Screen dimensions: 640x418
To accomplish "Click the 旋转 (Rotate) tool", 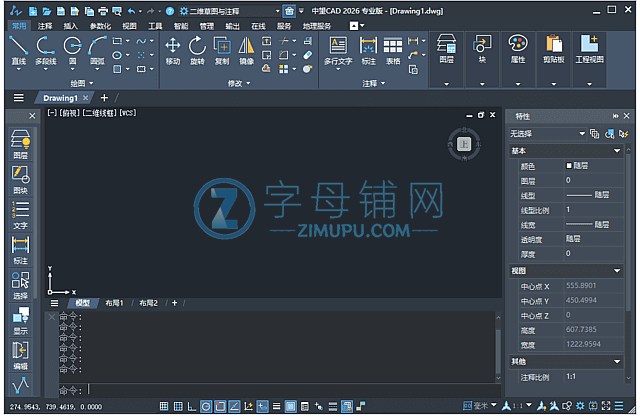I will pos(197,48).
